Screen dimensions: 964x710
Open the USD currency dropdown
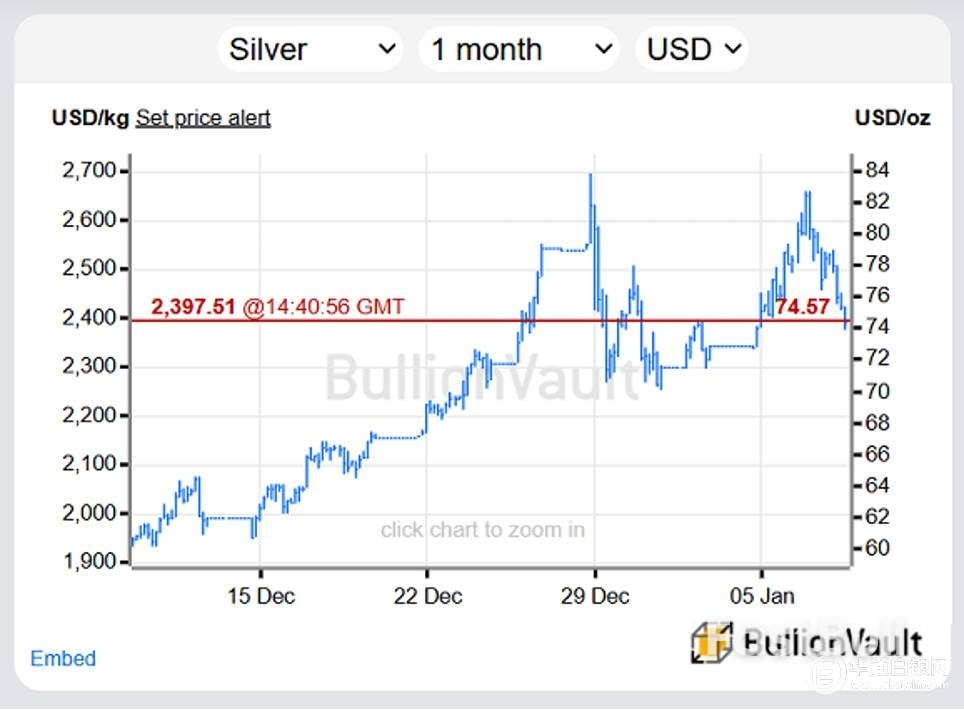click(692, 49)
